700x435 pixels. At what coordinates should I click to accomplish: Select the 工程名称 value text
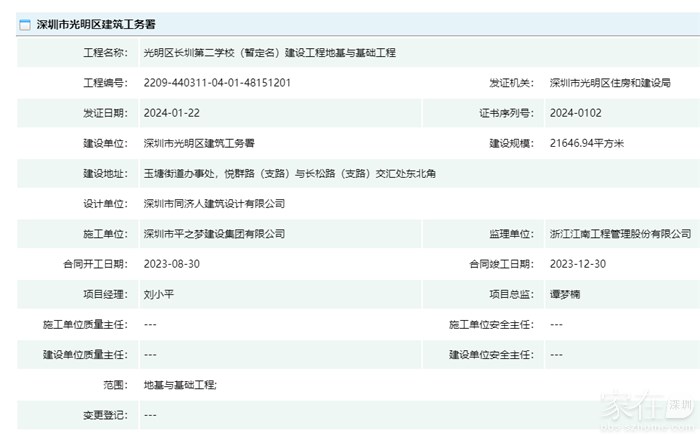tap(269, 52)
